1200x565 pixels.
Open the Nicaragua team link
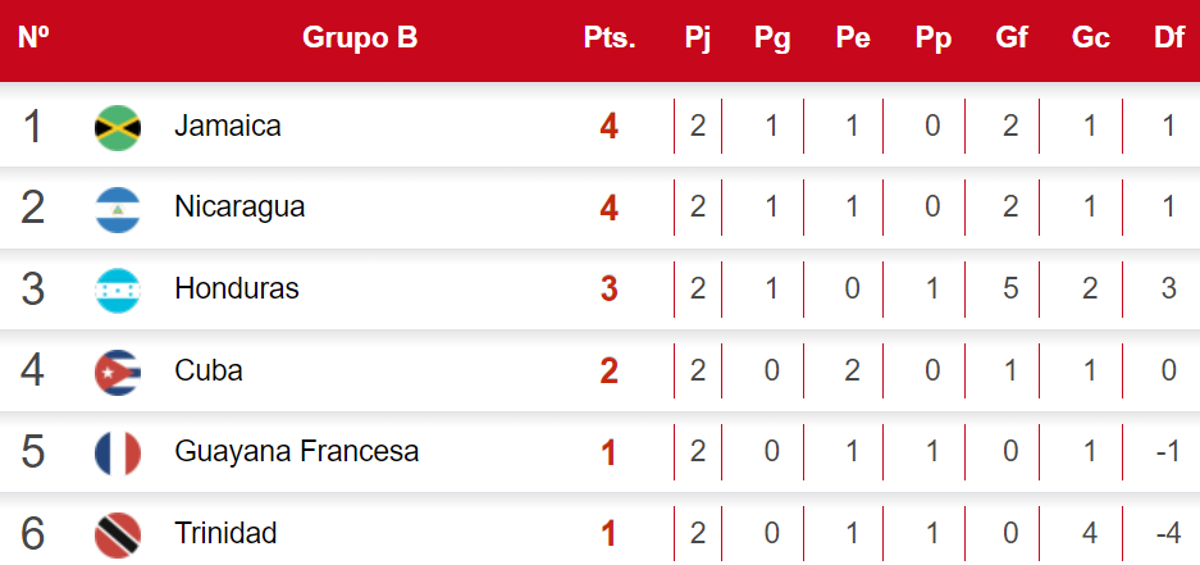(239, 207)
